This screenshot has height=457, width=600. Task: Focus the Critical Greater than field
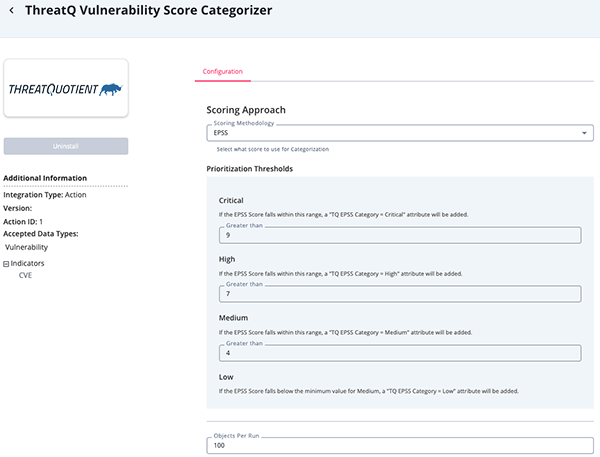pyautogui.click(x=400, y=235)
